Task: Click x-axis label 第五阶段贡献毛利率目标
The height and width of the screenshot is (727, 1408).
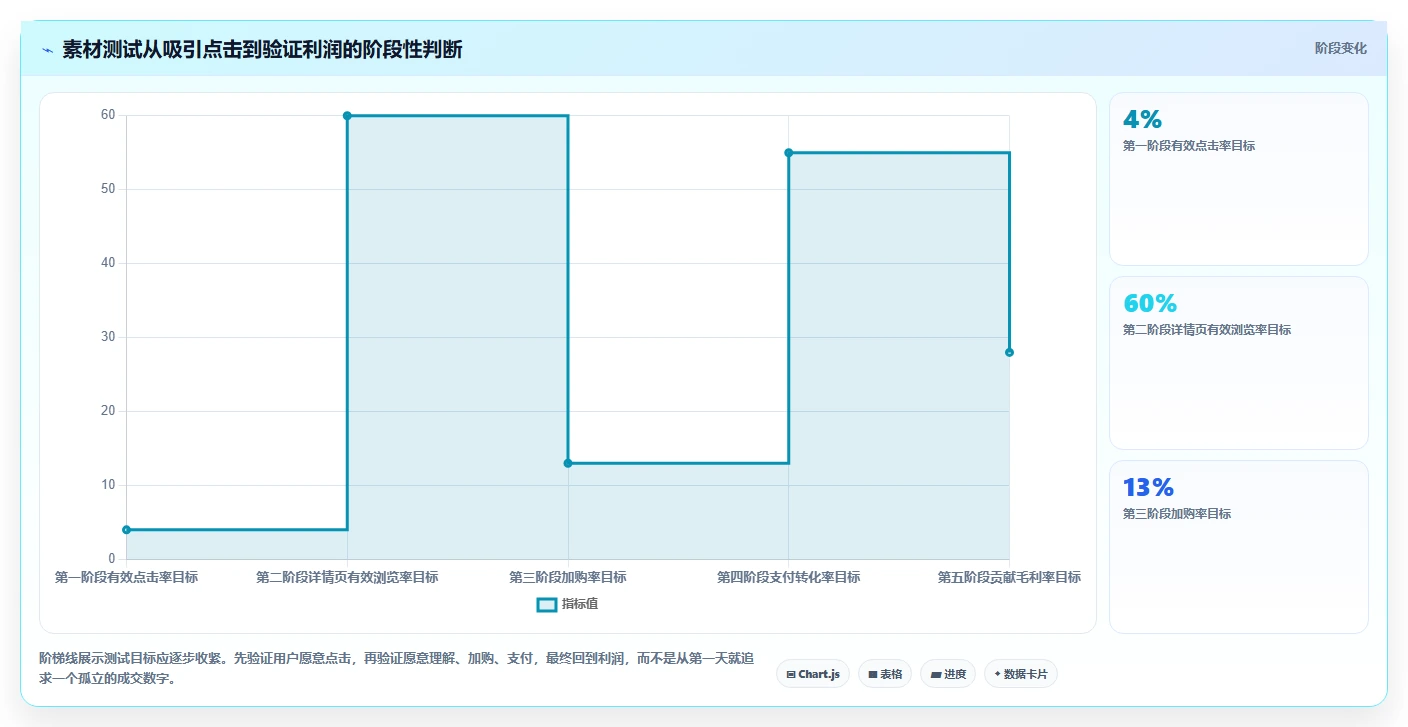Action: point(1009,577)
